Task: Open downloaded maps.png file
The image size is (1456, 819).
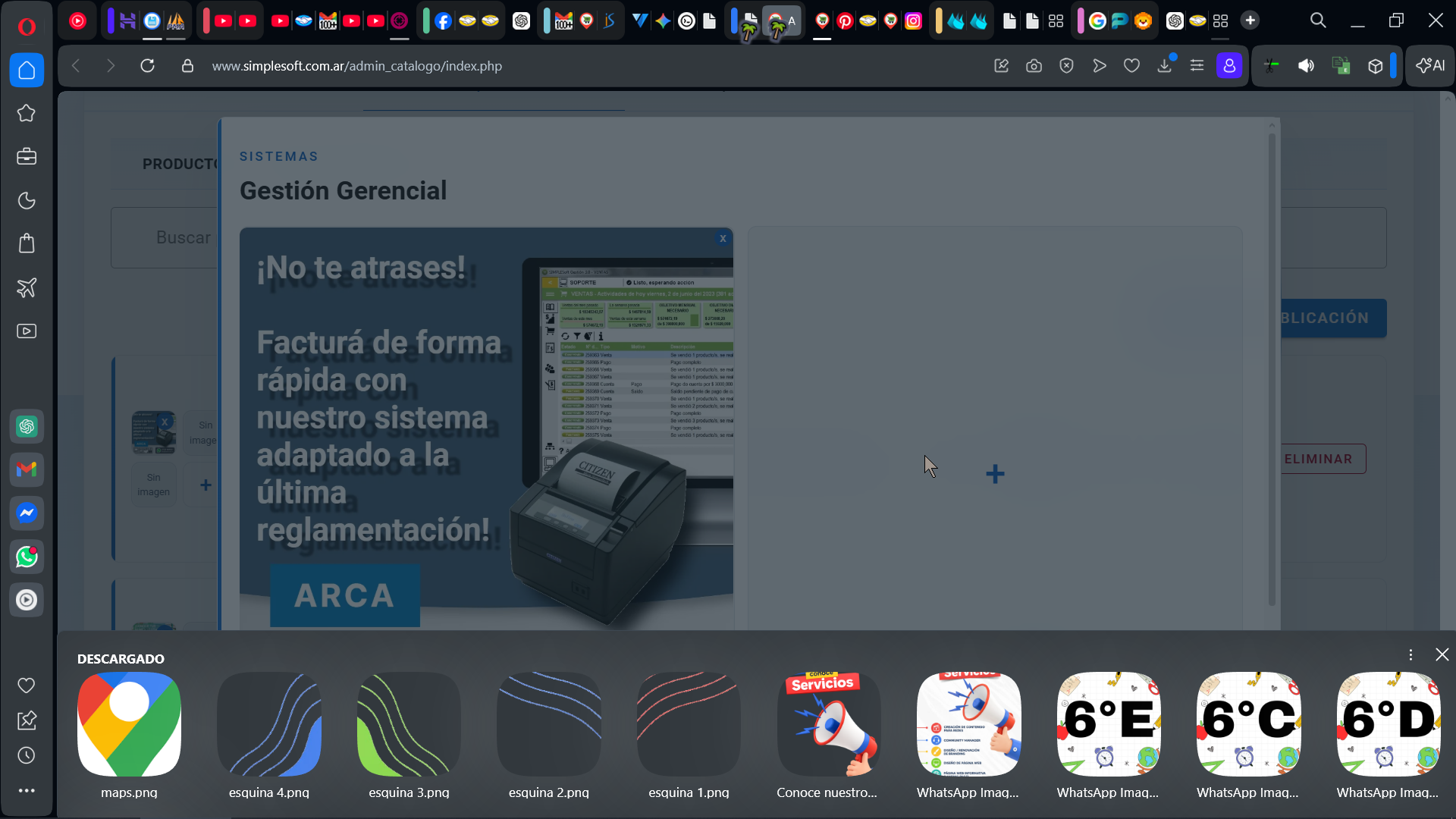Action: (129, 736)
